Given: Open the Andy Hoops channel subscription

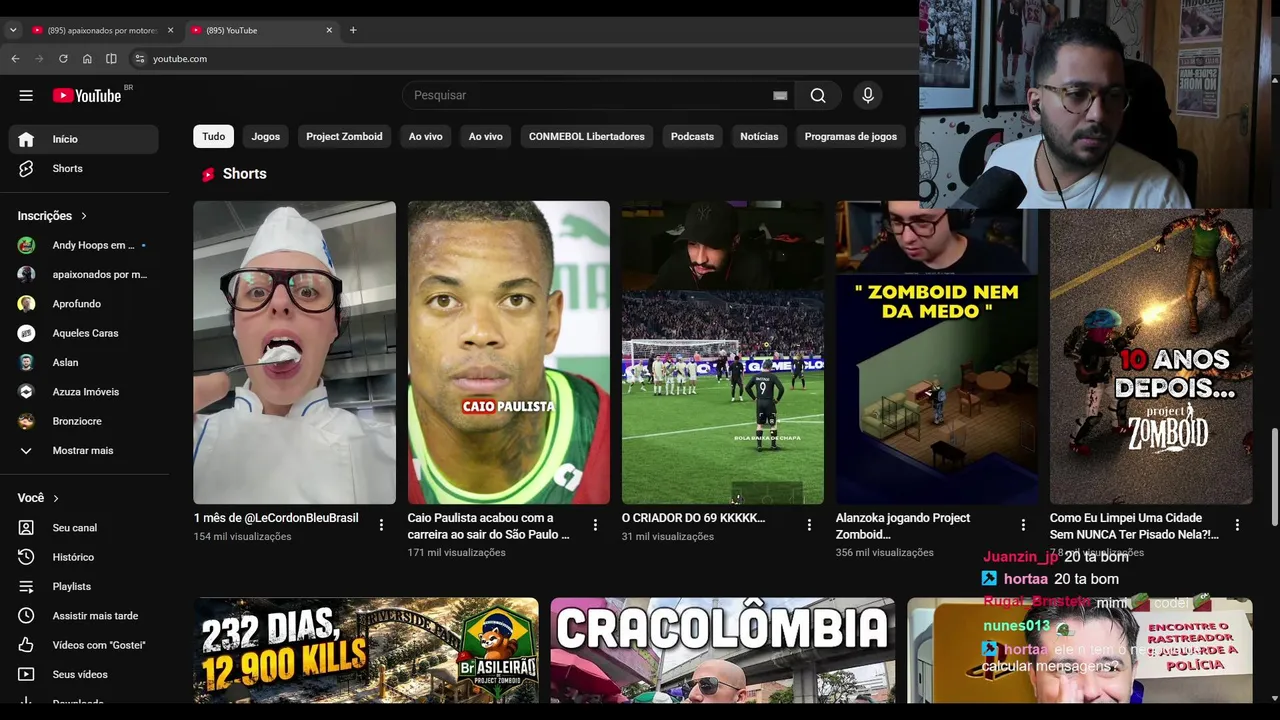Looking at the screenshot, I should (84, 245).
